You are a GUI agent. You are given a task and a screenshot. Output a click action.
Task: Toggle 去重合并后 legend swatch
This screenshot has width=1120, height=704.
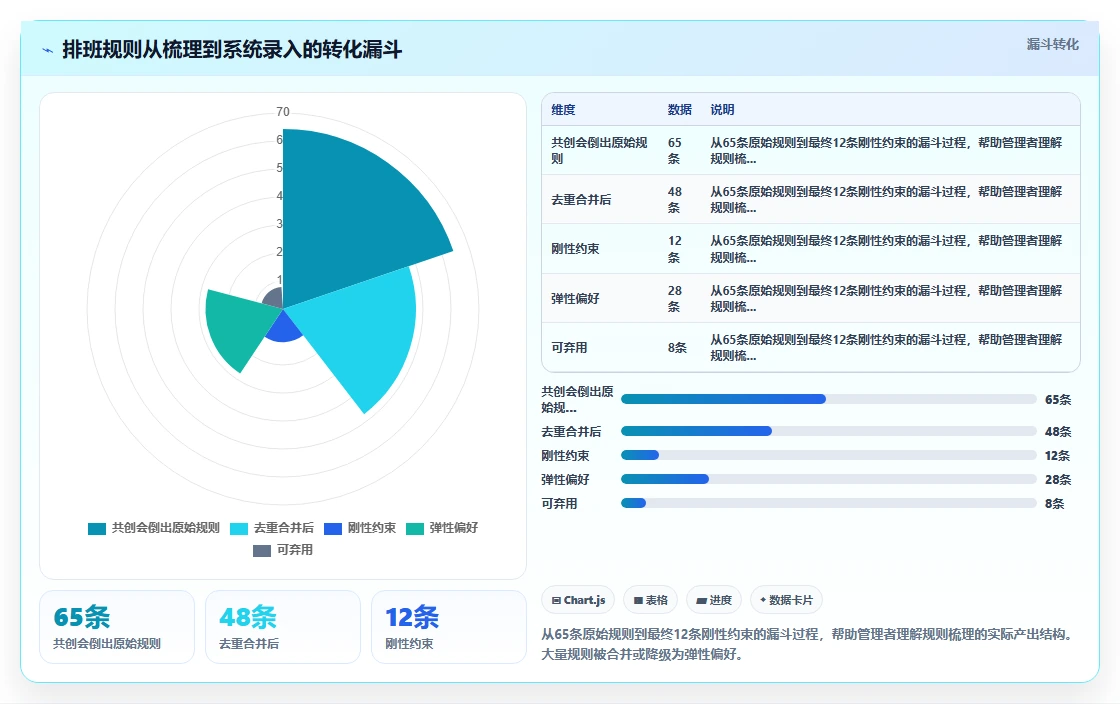(x=239, y=528)
